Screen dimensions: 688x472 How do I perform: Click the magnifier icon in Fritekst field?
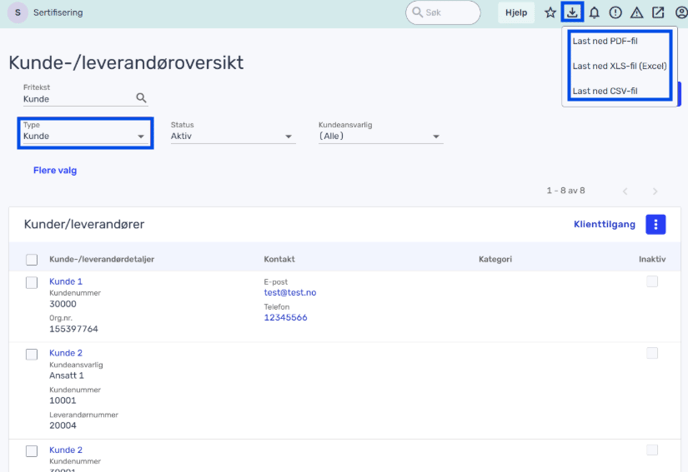point(141,98)
